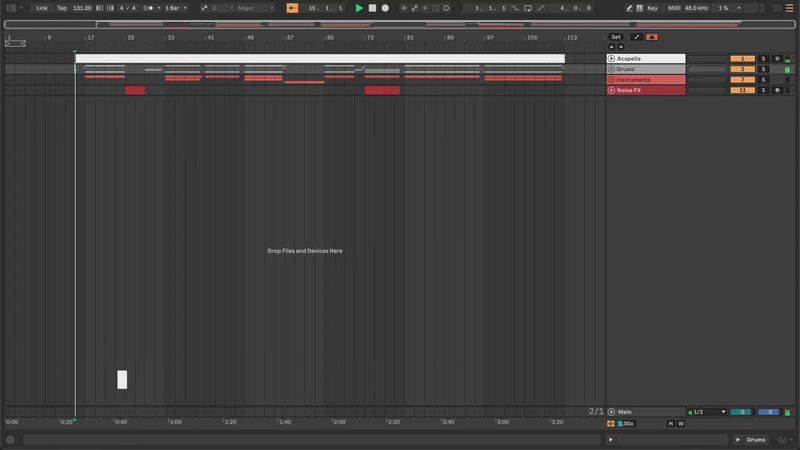Viewport: 800px width, 450px height.
Task: Toggle Drums track activator number 2
Action: coord(742,69)
